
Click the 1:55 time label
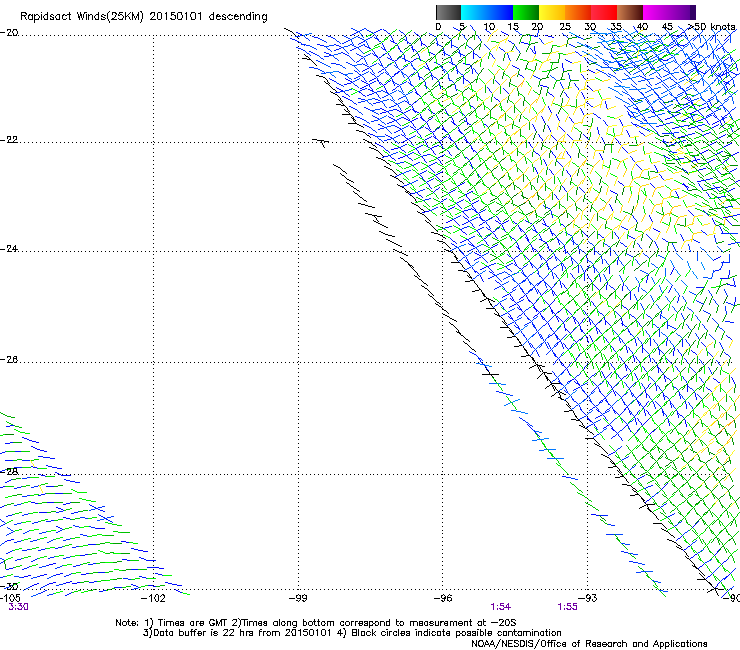point(567,607)
